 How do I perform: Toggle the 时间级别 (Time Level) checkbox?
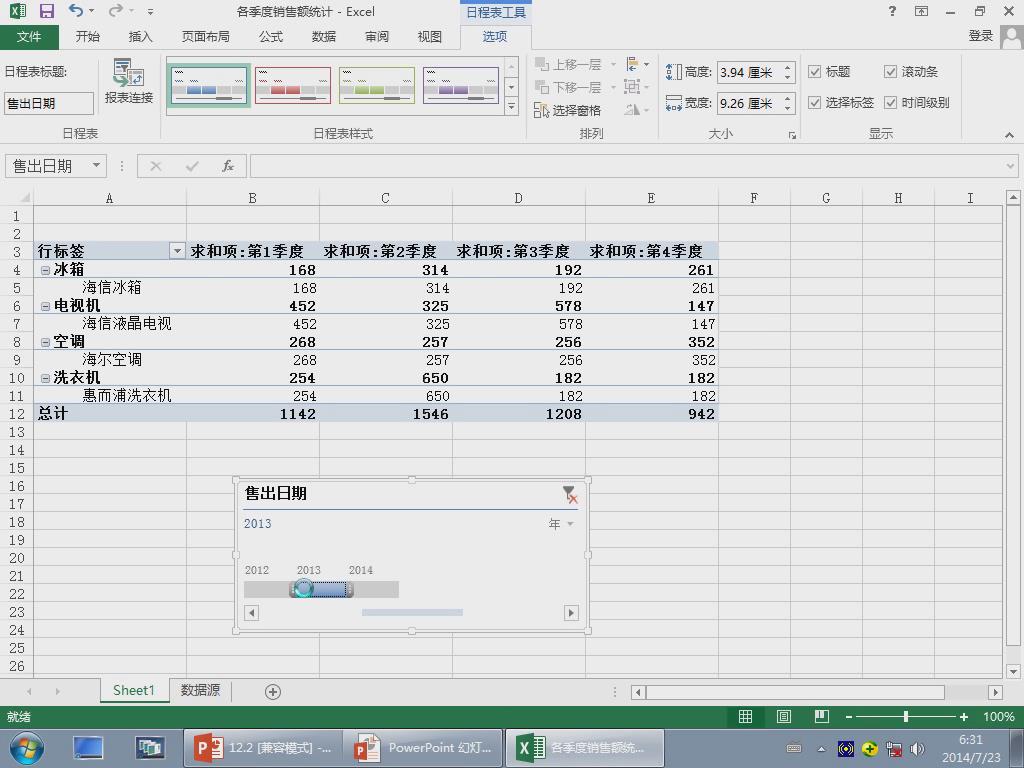[x=890, y=103]
